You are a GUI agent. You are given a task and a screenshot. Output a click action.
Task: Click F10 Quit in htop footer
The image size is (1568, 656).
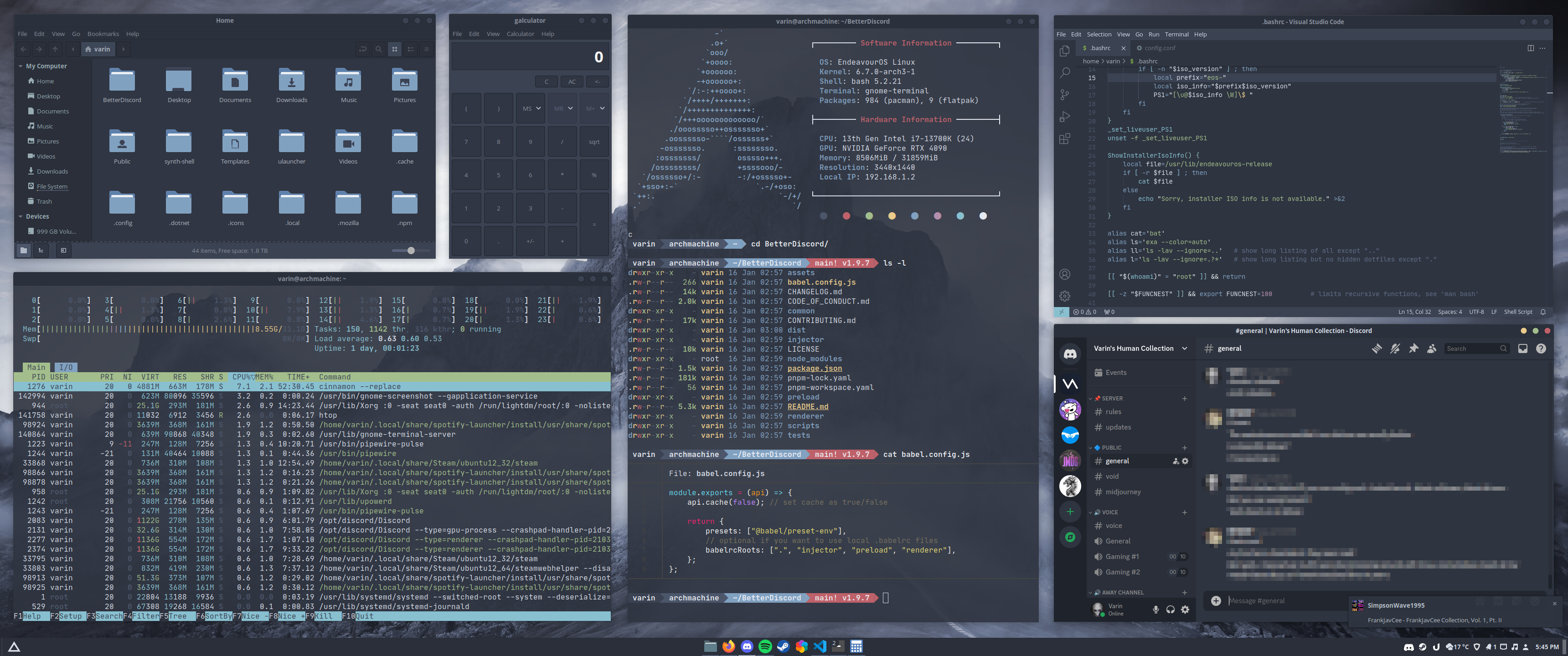pyautogui.click(x=358, y=616)
